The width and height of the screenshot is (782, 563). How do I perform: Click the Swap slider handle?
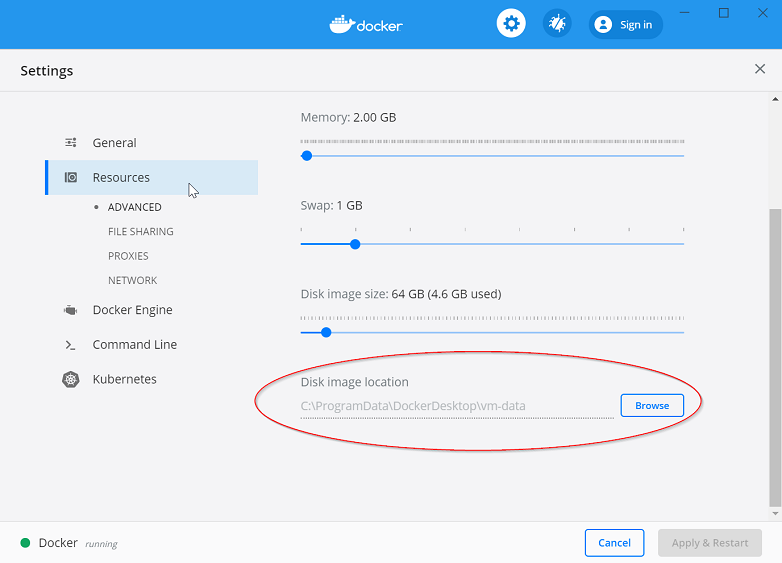click(355, 244)
